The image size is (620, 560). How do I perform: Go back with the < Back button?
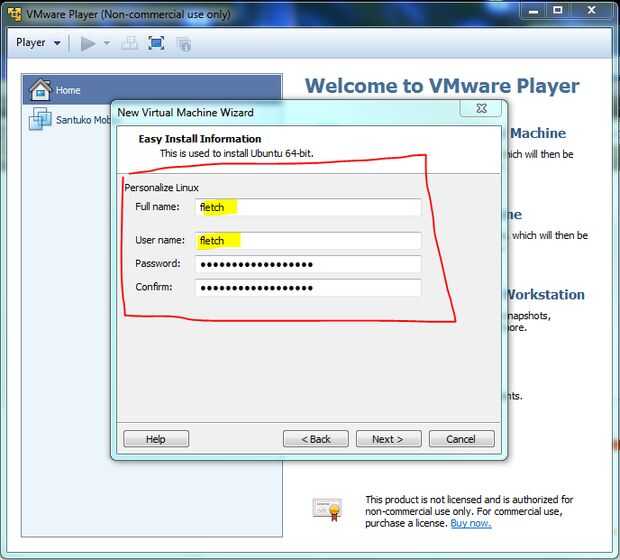click(x=316, y=439)
